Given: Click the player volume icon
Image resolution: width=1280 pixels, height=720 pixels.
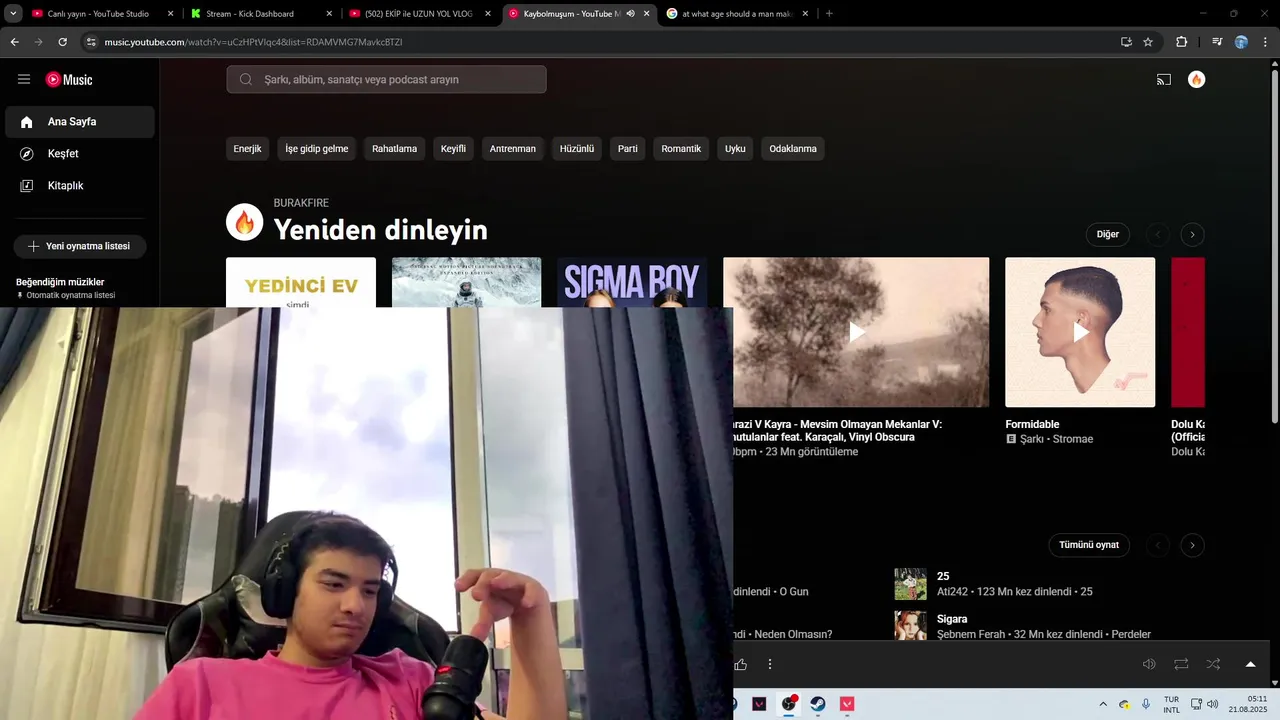Looking at the screenshot, I should click(1149, 664).
